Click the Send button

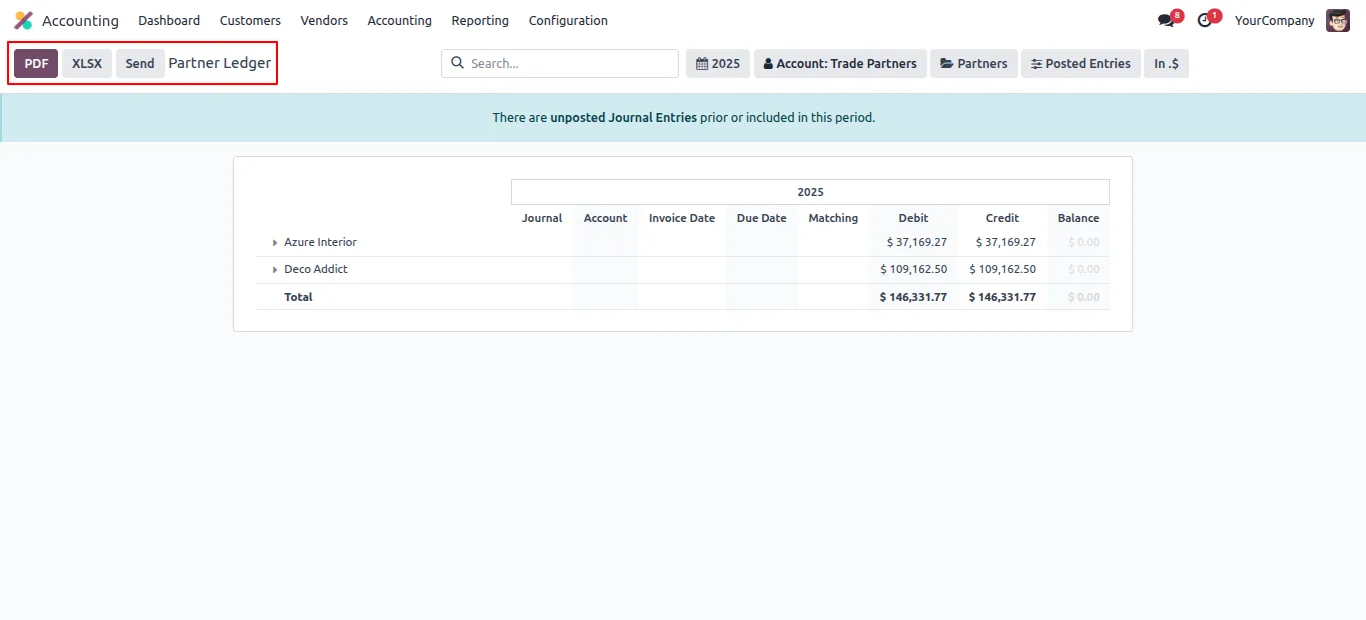140,63
